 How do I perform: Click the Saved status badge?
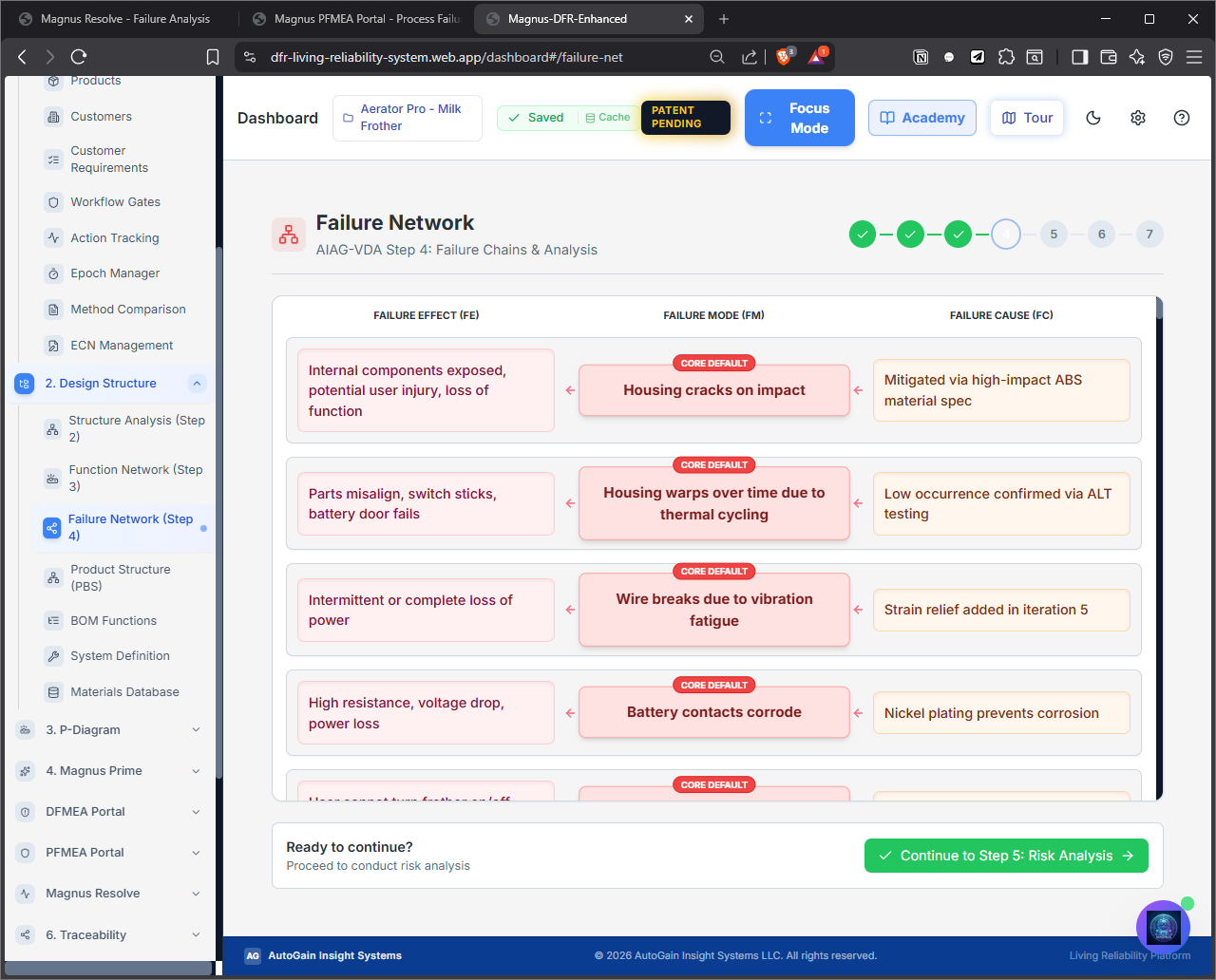(536, 118)
